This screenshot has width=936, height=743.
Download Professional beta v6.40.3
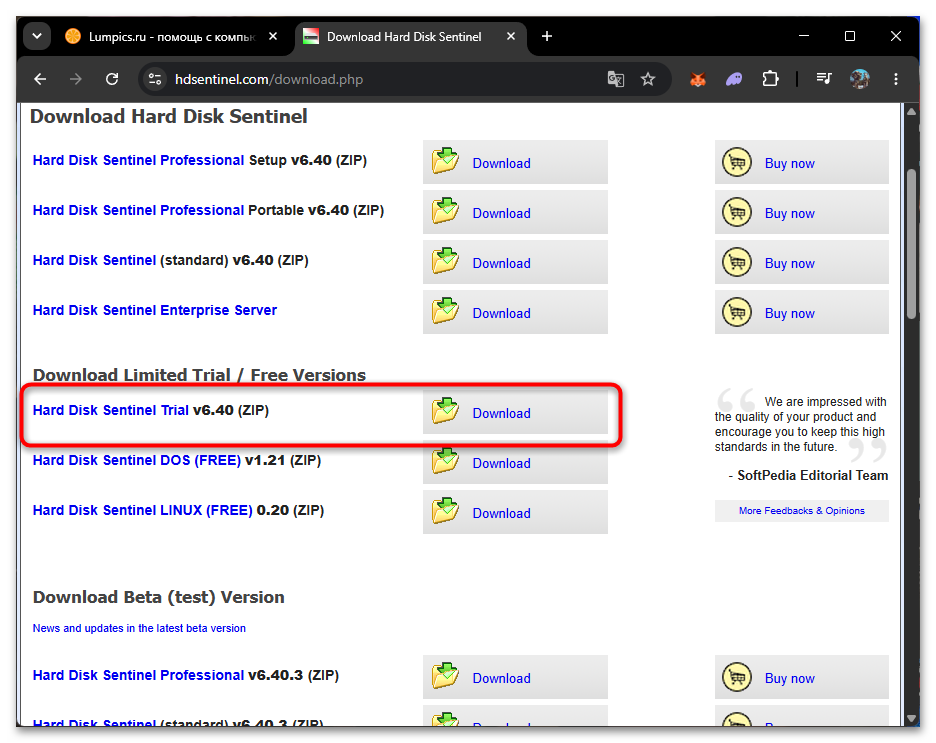point(515,677)
